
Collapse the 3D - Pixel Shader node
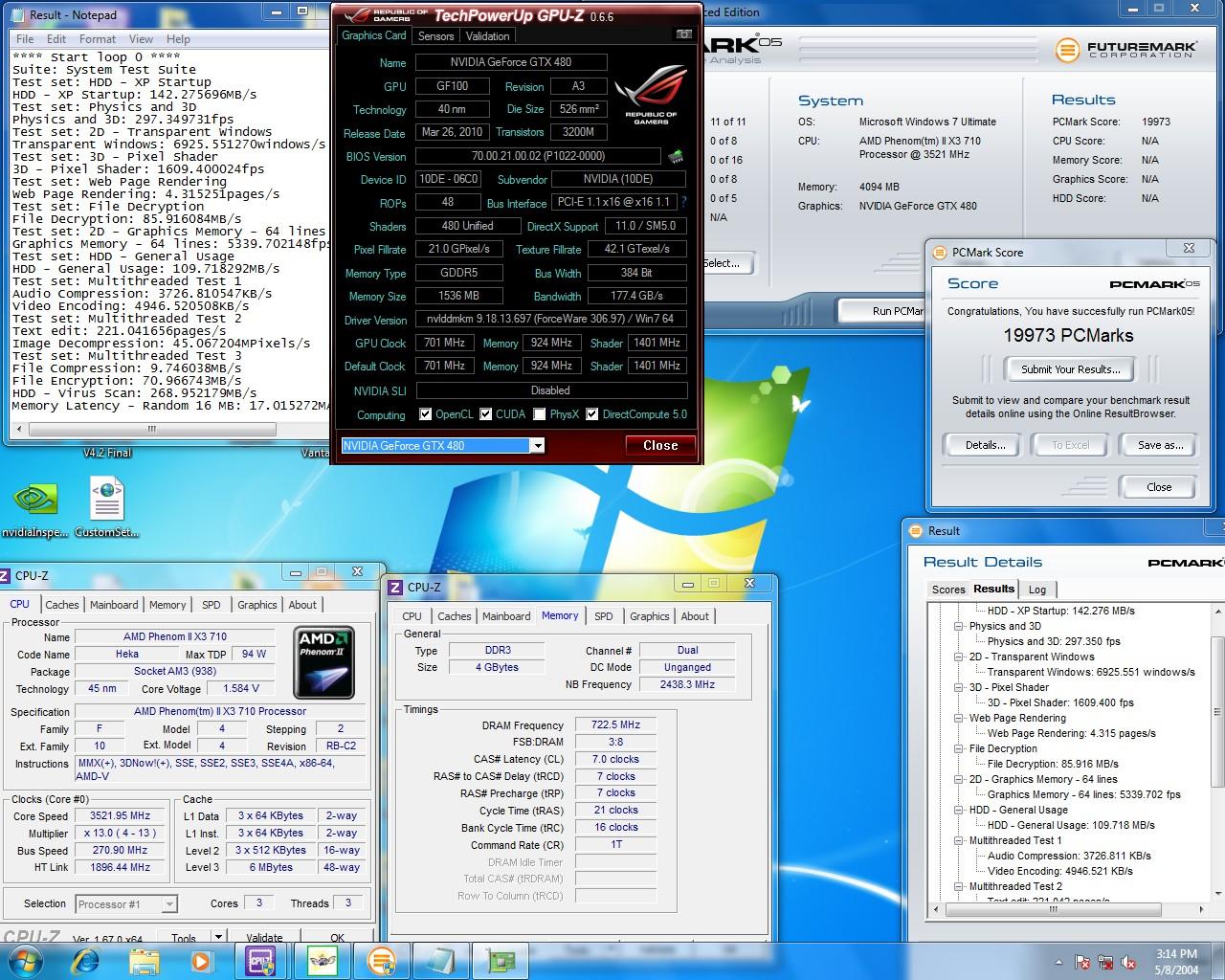click(959, 687)
